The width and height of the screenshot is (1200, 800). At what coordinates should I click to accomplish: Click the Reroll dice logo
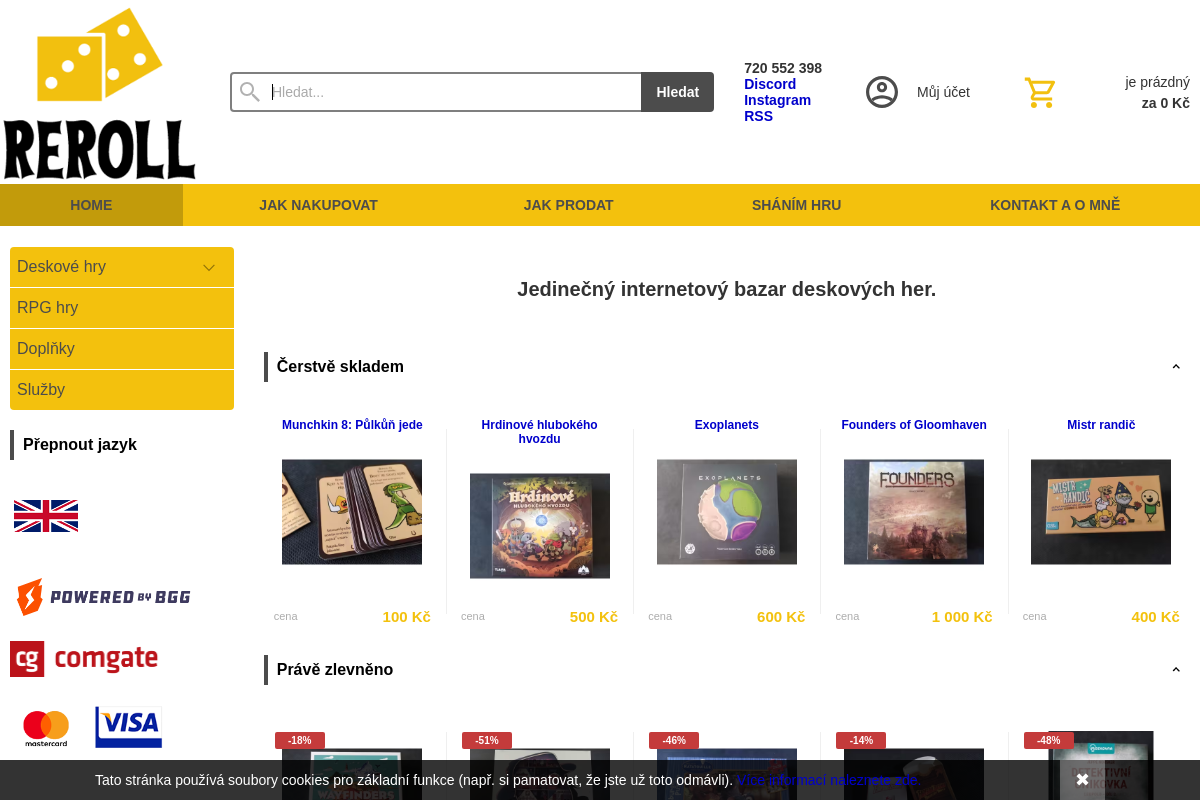click(99, 93)
